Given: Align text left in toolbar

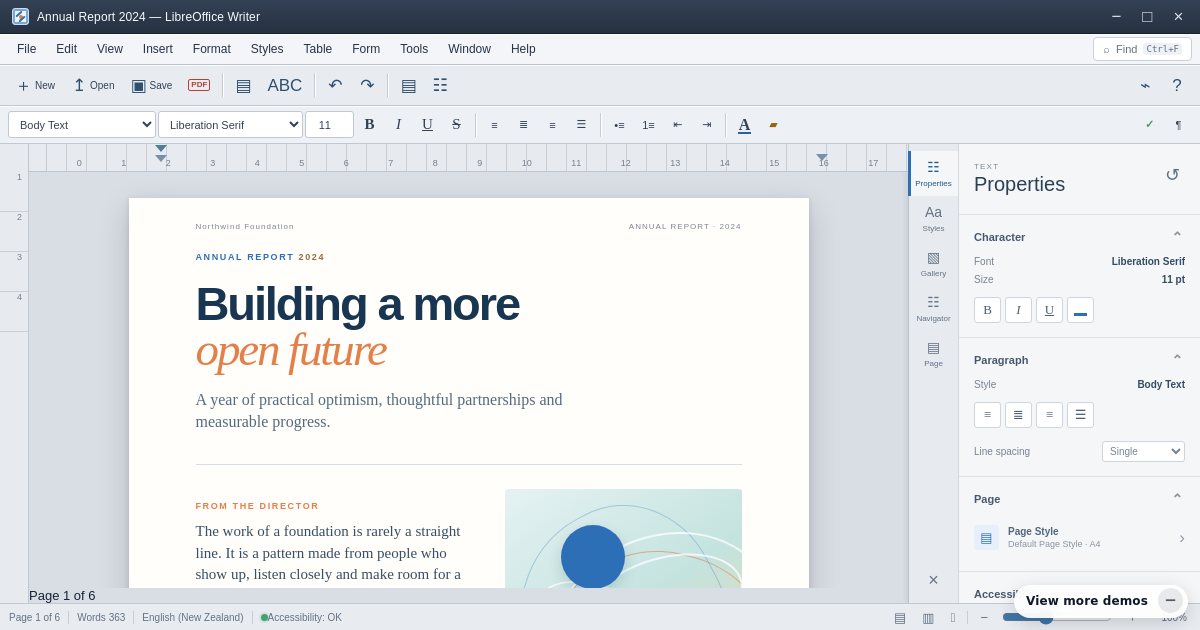Looking at the screenshot, I should point(494,125).
